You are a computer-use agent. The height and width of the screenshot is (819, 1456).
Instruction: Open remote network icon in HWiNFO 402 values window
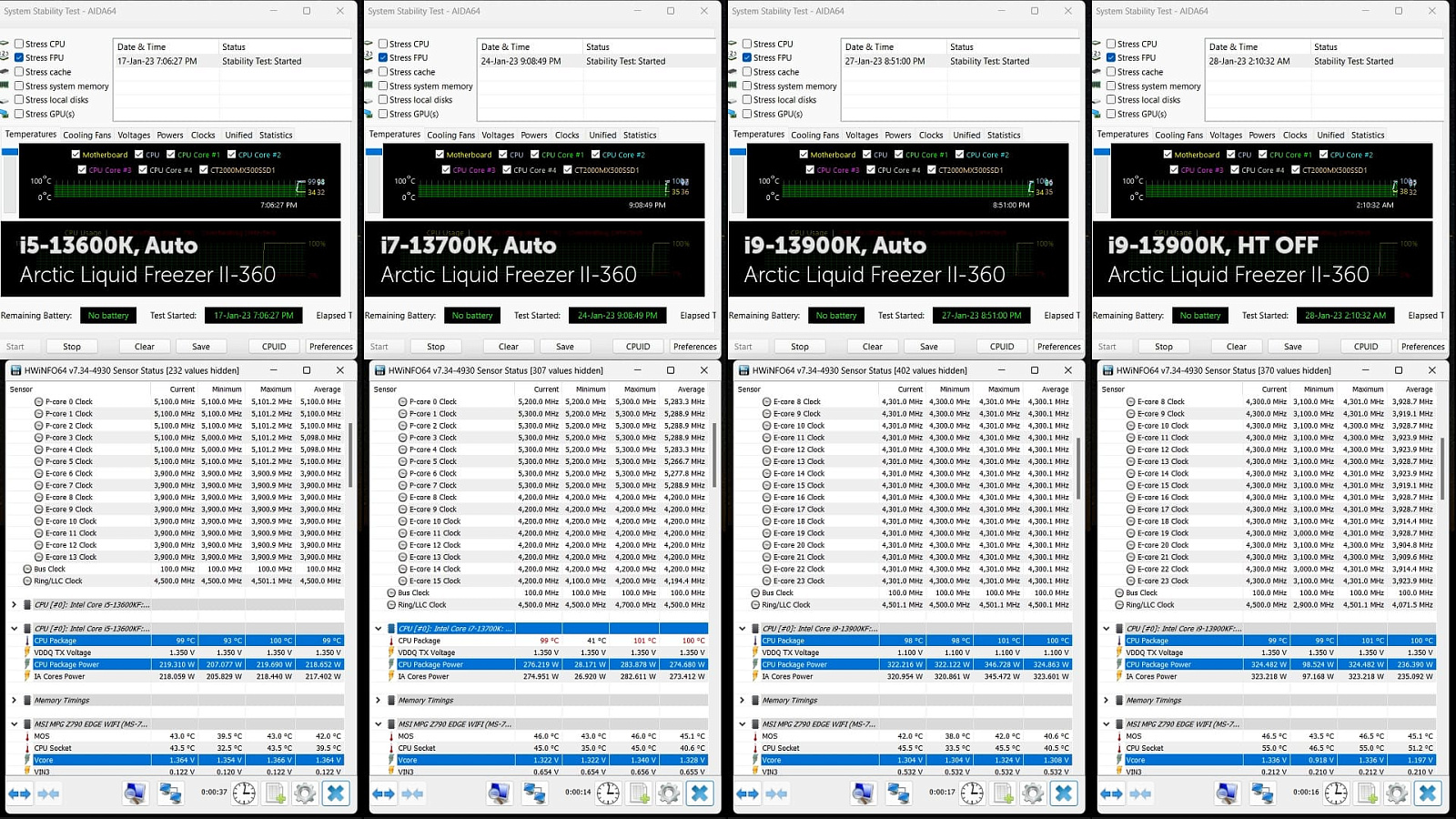tap(898, 794)
